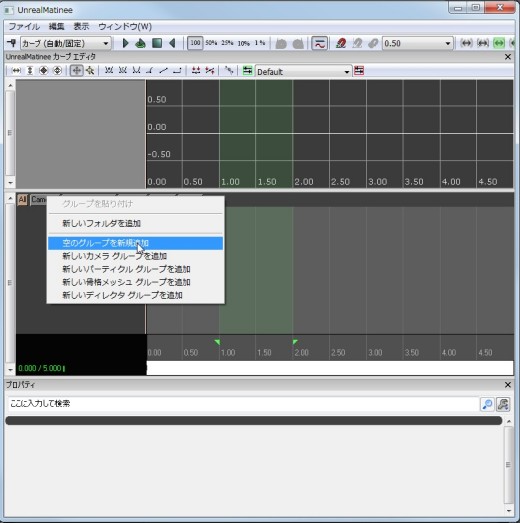Image resolution: width=520 pixels, height=523 pixels.
Task: Delete current curve tab (red icon)
Action: (x=359, y=70)
